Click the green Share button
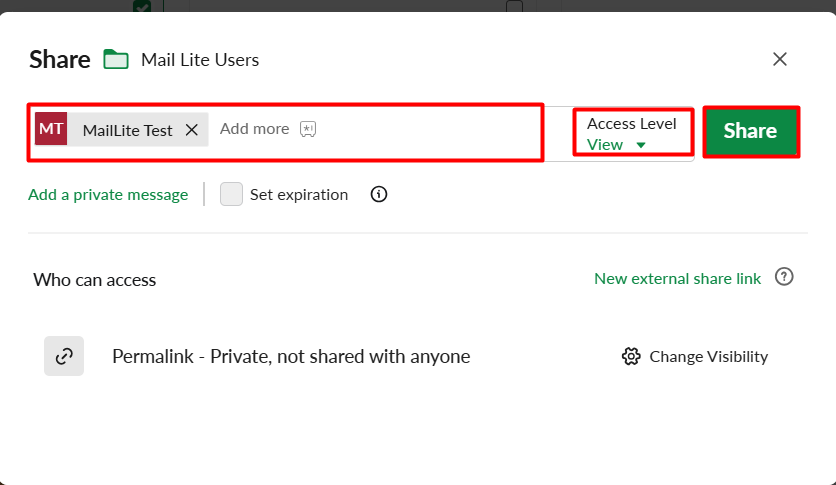Image resolution: width=836 pixels, height=485 pixels. [x=751, y=131]
